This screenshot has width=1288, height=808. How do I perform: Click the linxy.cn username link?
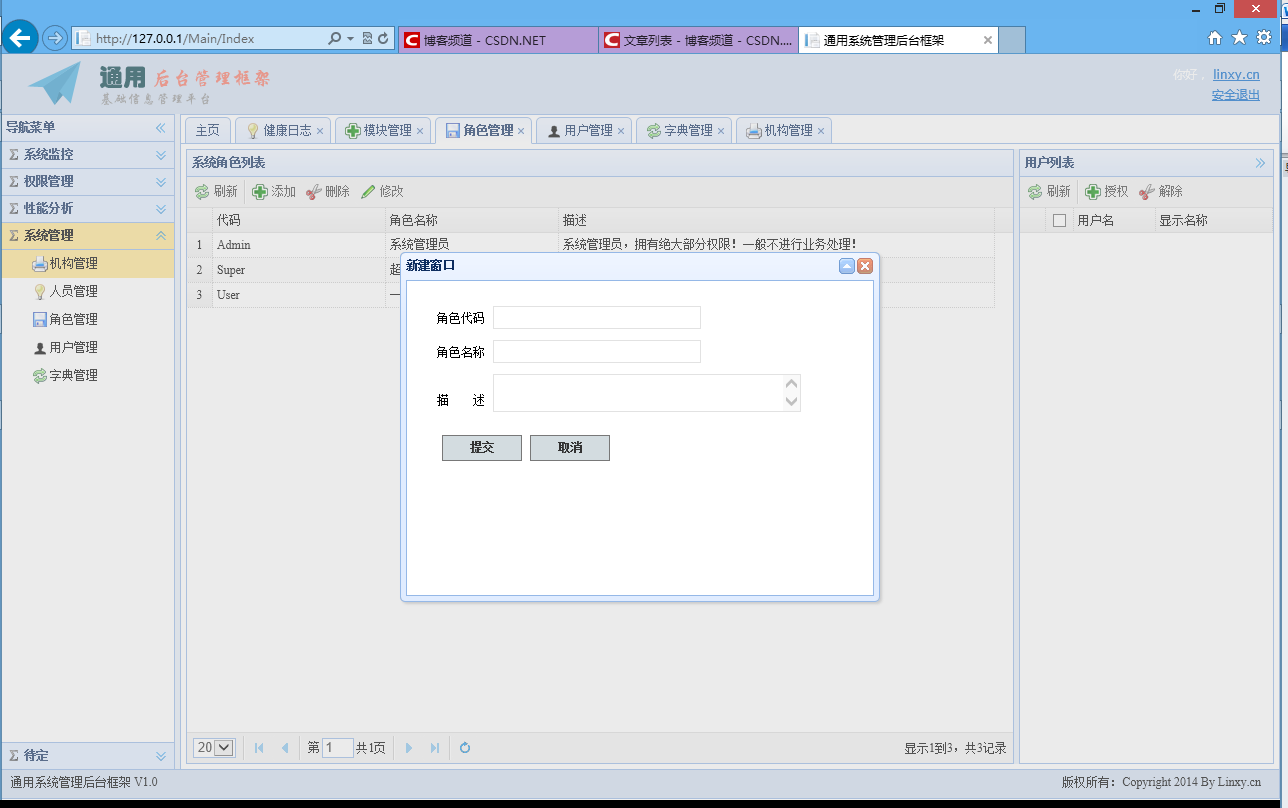(1236, 75)
